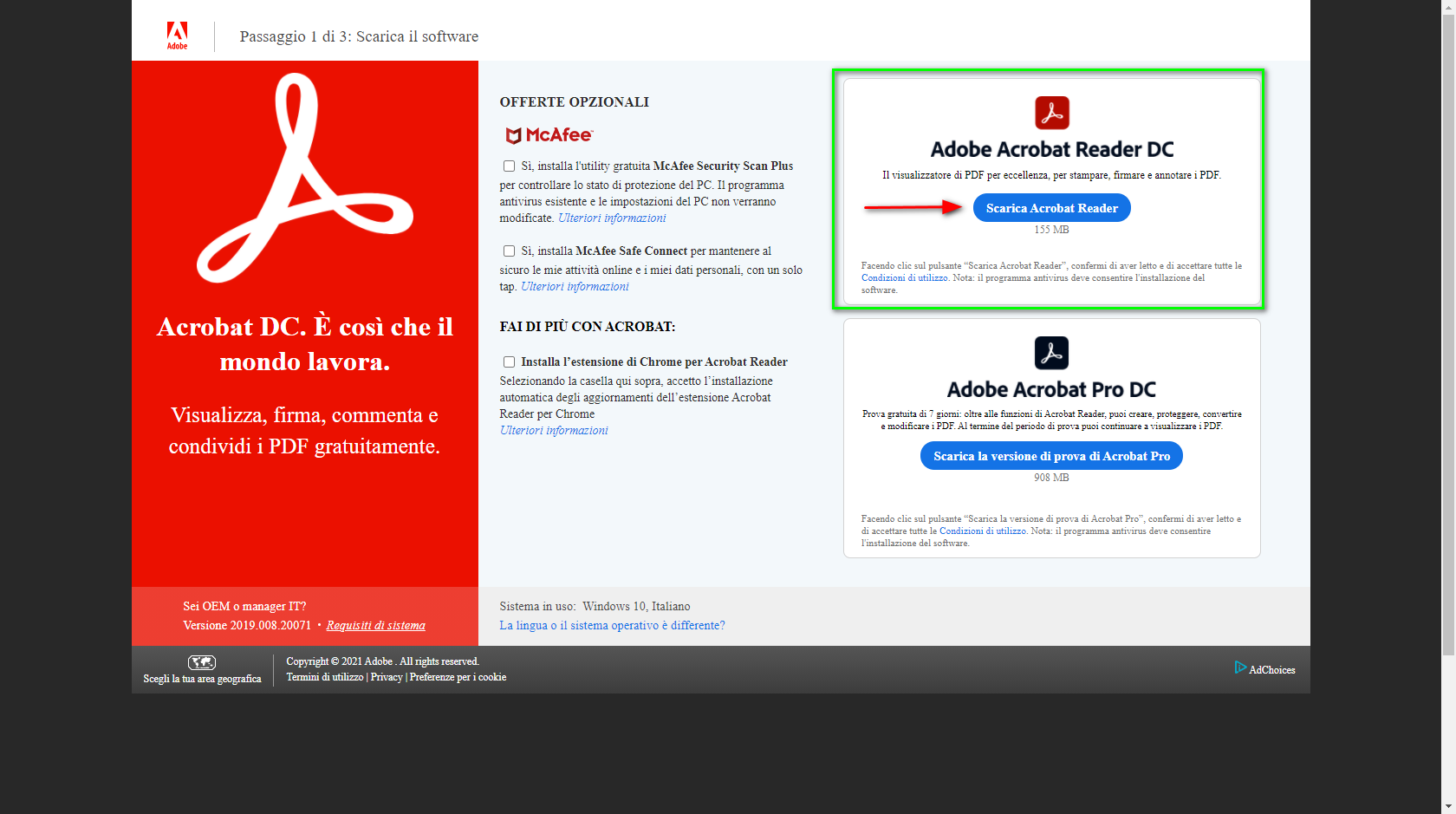Click the AdChoices triangle icon
1456x814 pixels.
[1240, 667]
